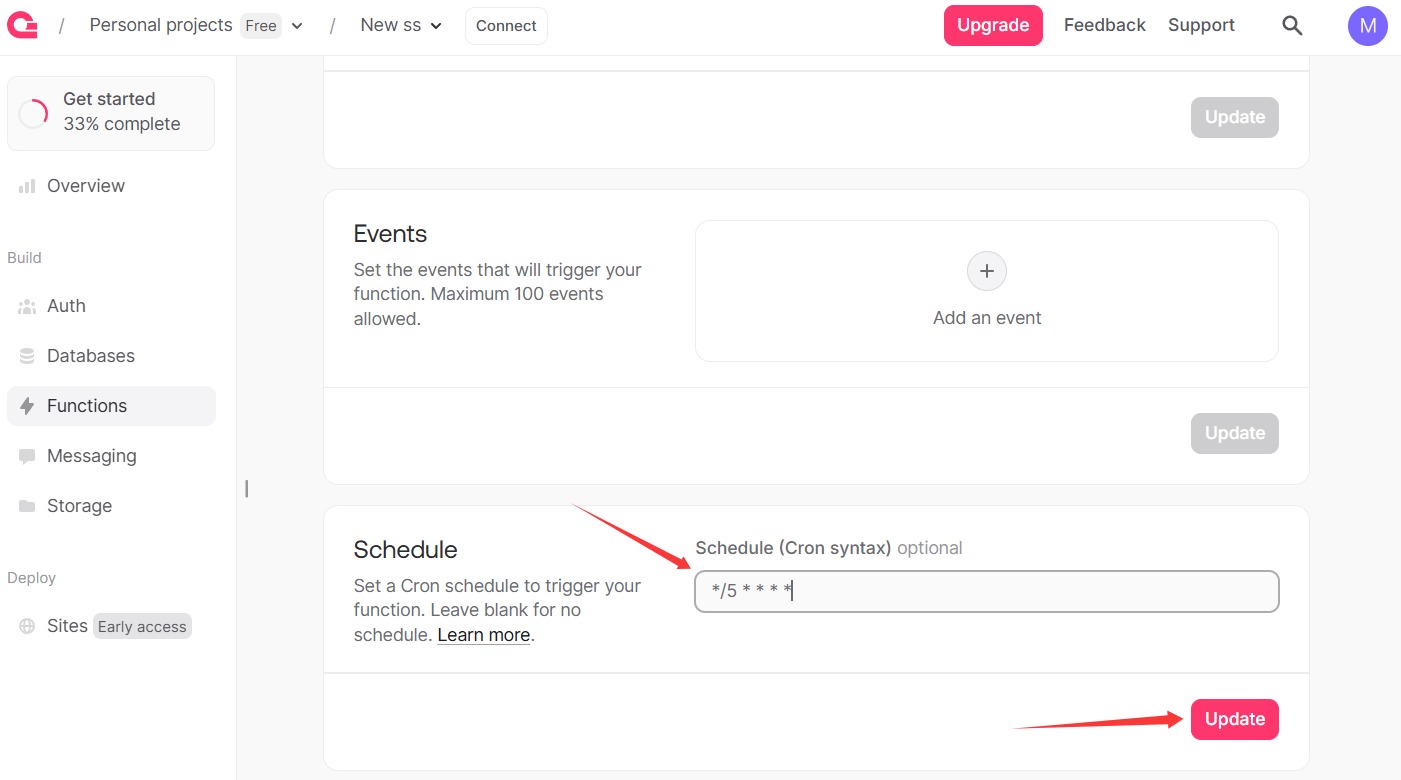Click the pink Upgrade button
Viewport: 1401px width, 780px height.
pyautogui.click(x=992, y=25)
